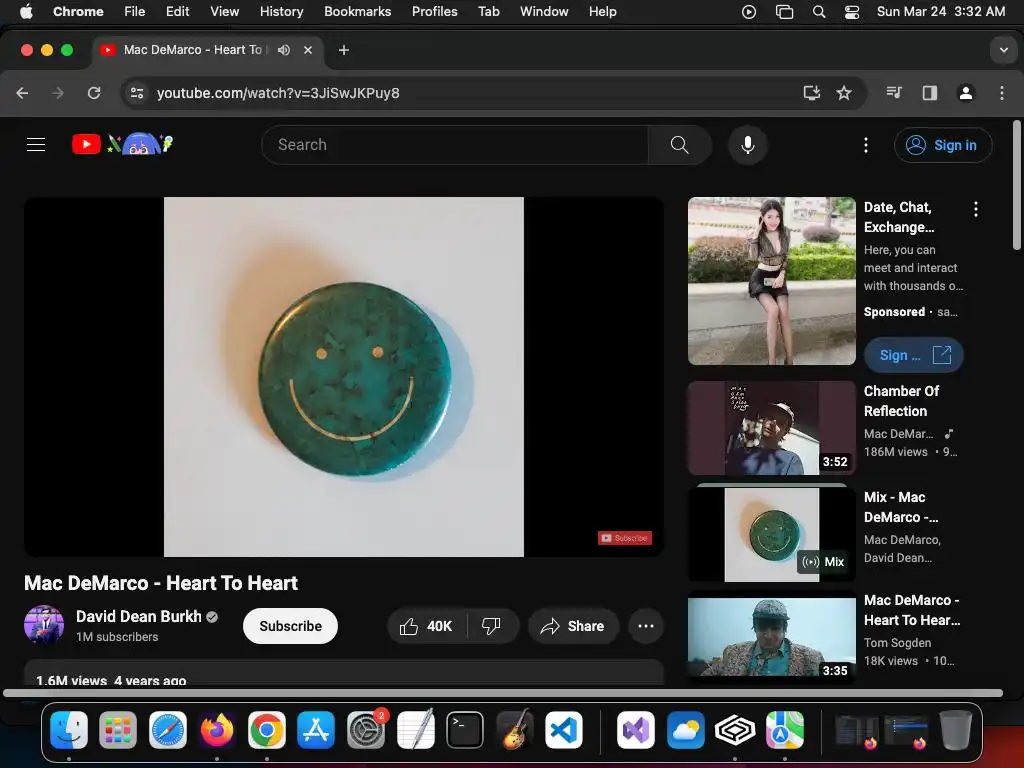Open more actions ellipsis under video

[646, 626]
